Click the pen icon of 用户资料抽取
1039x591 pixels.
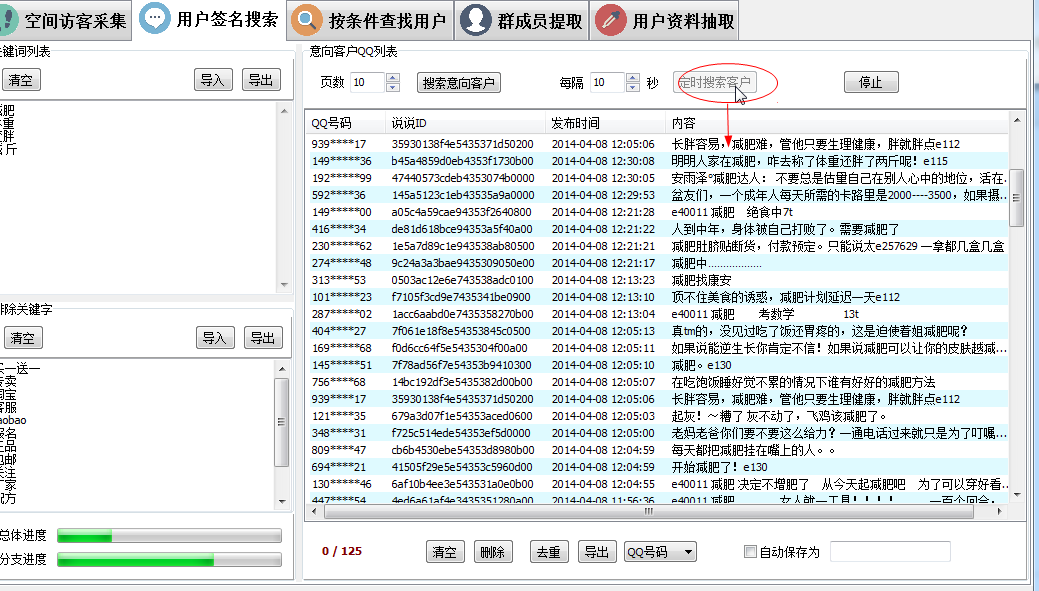[611, 20]
